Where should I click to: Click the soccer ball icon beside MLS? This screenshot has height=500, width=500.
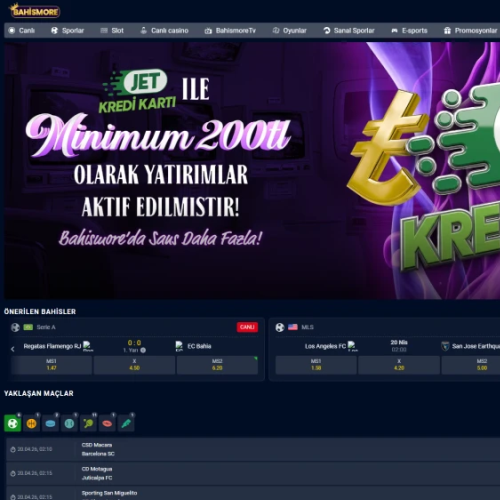point(280,327)
